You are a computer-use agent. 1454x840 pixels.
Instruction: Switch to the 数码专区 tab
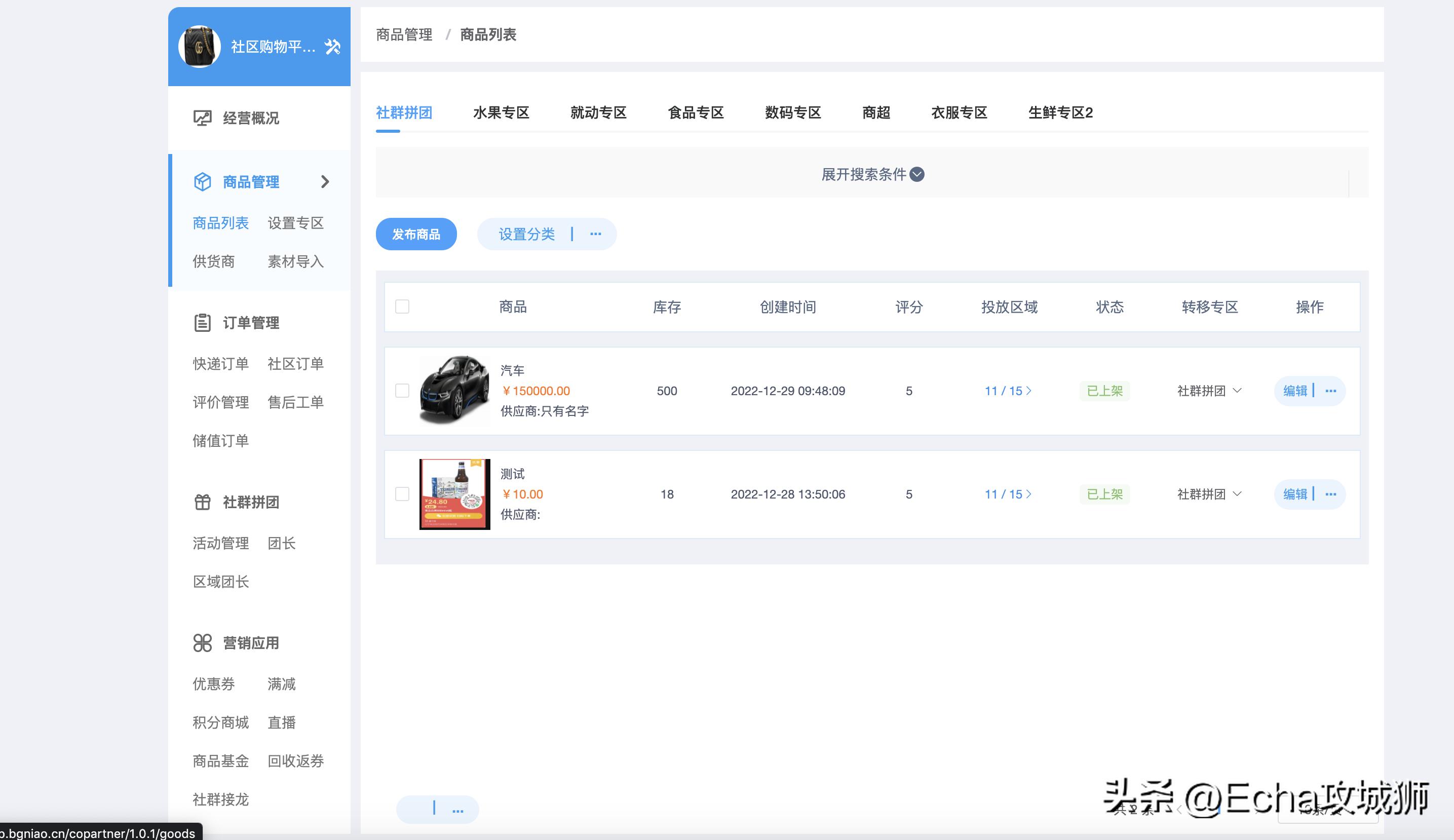pos(792,112)
